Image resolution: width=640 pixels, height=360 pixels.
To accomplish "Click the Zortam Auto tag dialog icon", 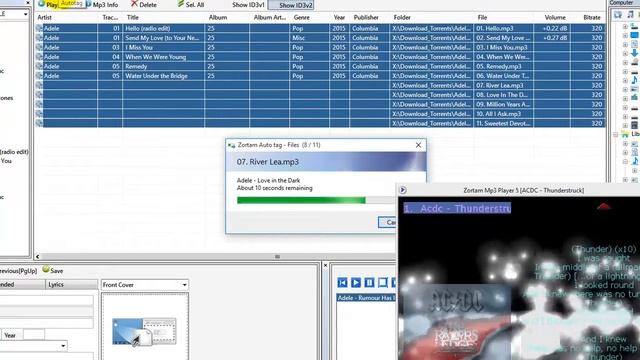I will tap(232, 145).
